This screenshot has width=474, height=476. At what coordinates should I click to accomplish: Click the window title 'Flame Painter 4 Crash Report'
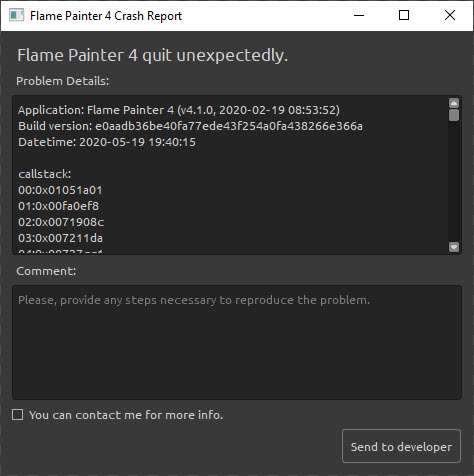pyautogui.click(x=106, y=16)
